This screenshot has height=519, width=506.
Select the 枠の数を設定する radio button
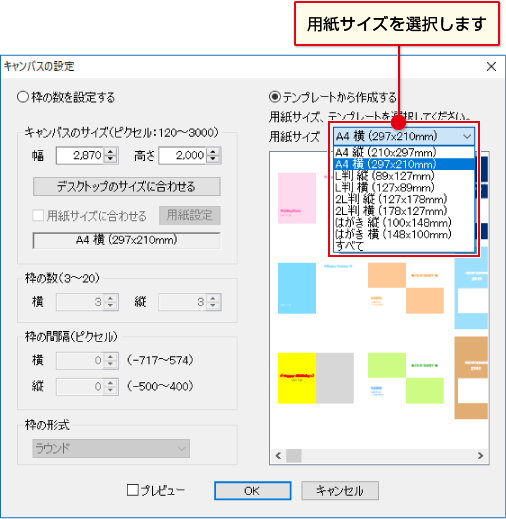click(23, 97)
